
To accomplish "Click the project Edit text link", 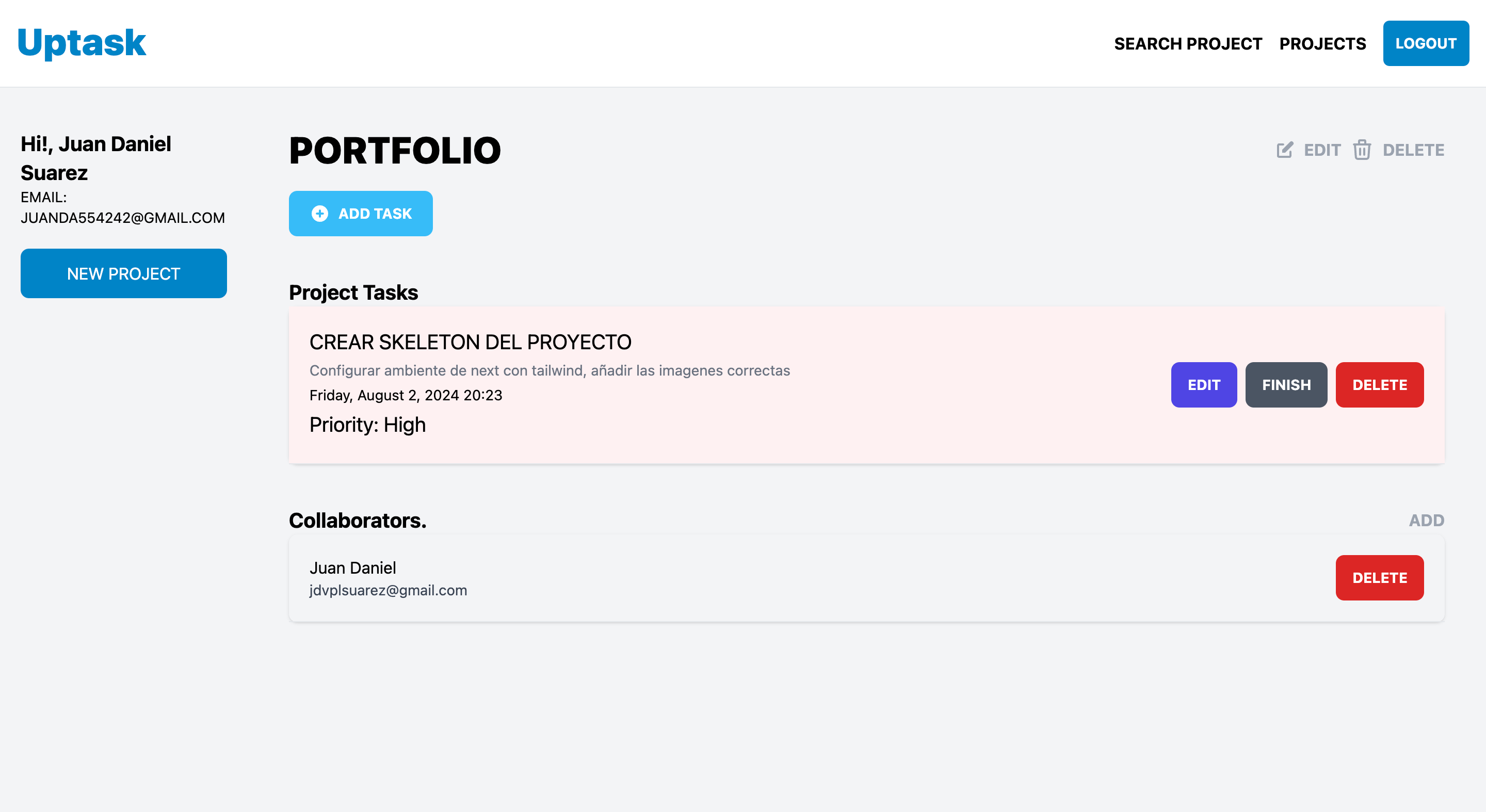I will tap(1322, 150).
